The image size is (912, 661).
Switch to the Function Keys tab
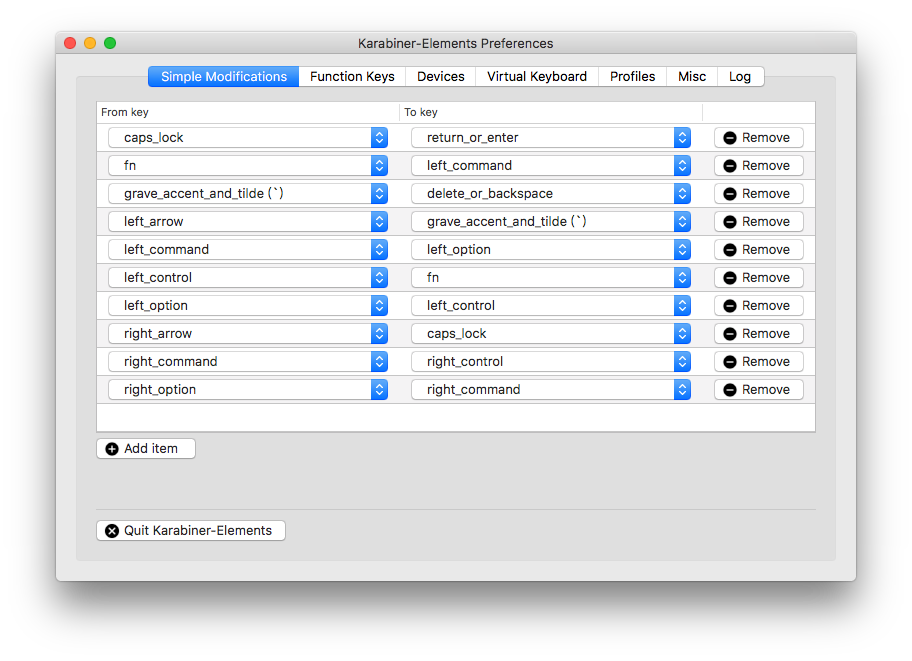352,76
